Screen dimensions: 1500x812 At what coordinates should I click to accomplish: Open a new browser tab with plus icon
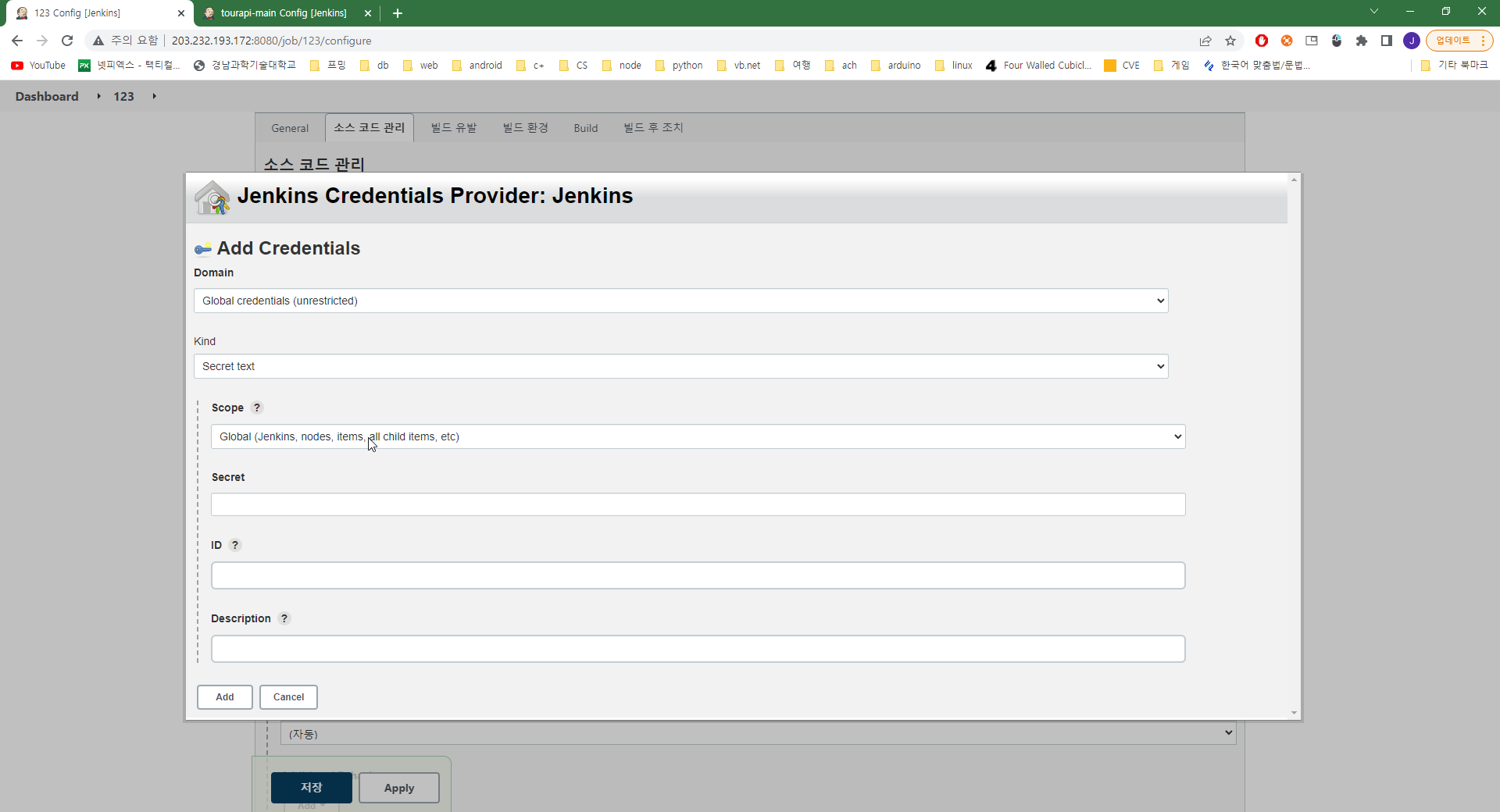click(x=398, y=13)
